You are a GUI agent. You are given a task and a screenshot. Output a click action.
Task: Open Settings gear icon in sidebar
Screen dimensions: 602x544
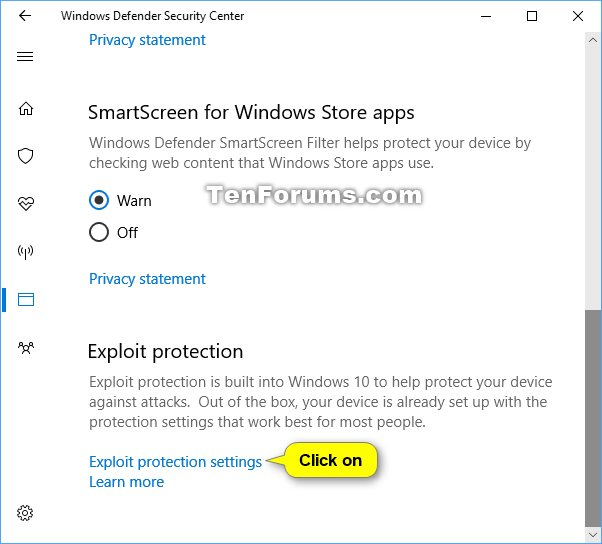(x=25, y=513)
